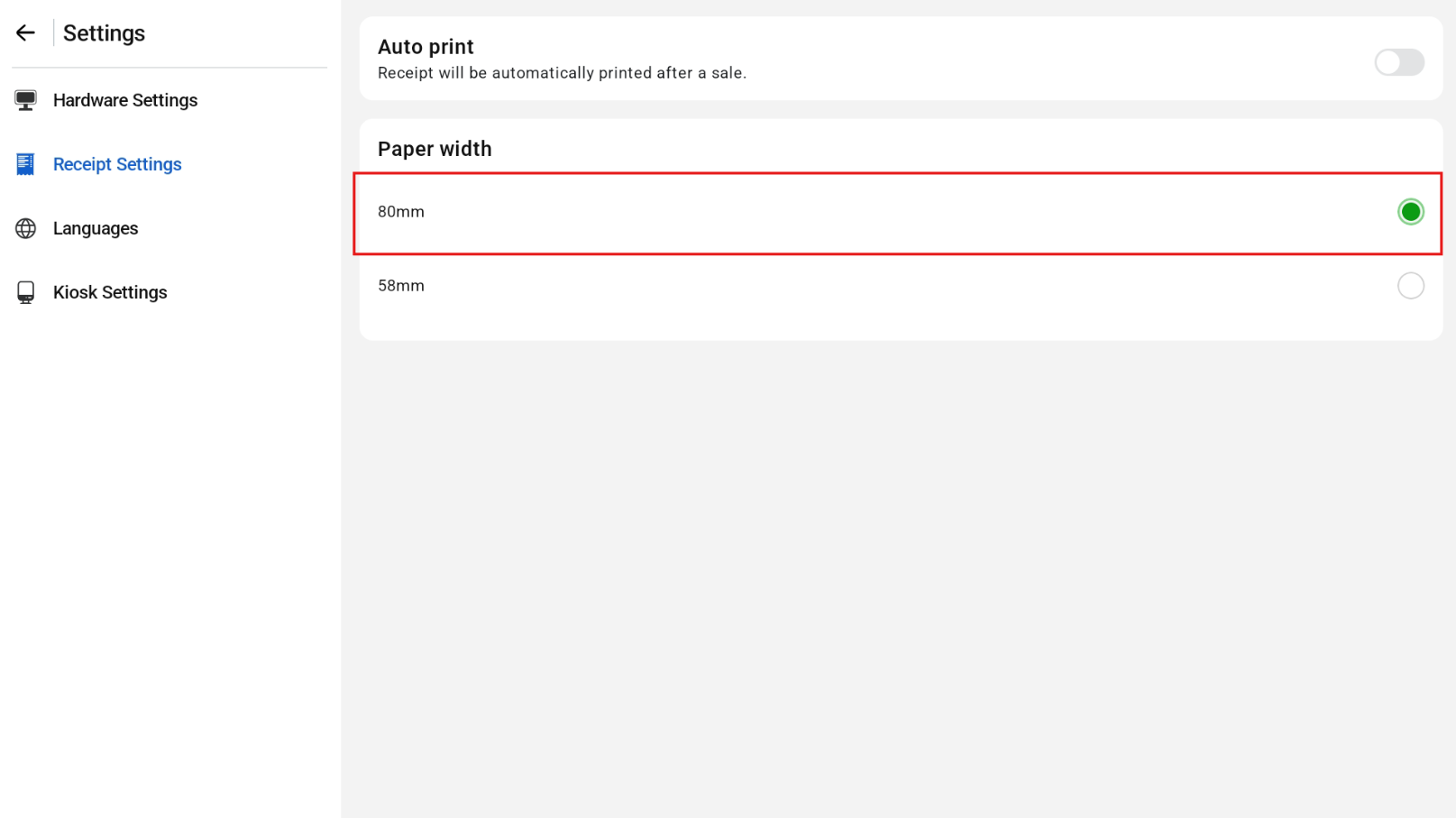Click the Settings page title
Image resolution: width=1456 pixels, height=818 pixels.
104,33
